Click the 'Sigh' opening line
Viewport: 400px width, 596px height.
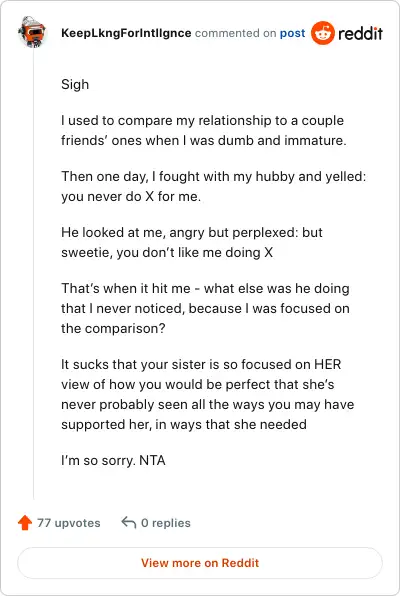coord(75,84)
